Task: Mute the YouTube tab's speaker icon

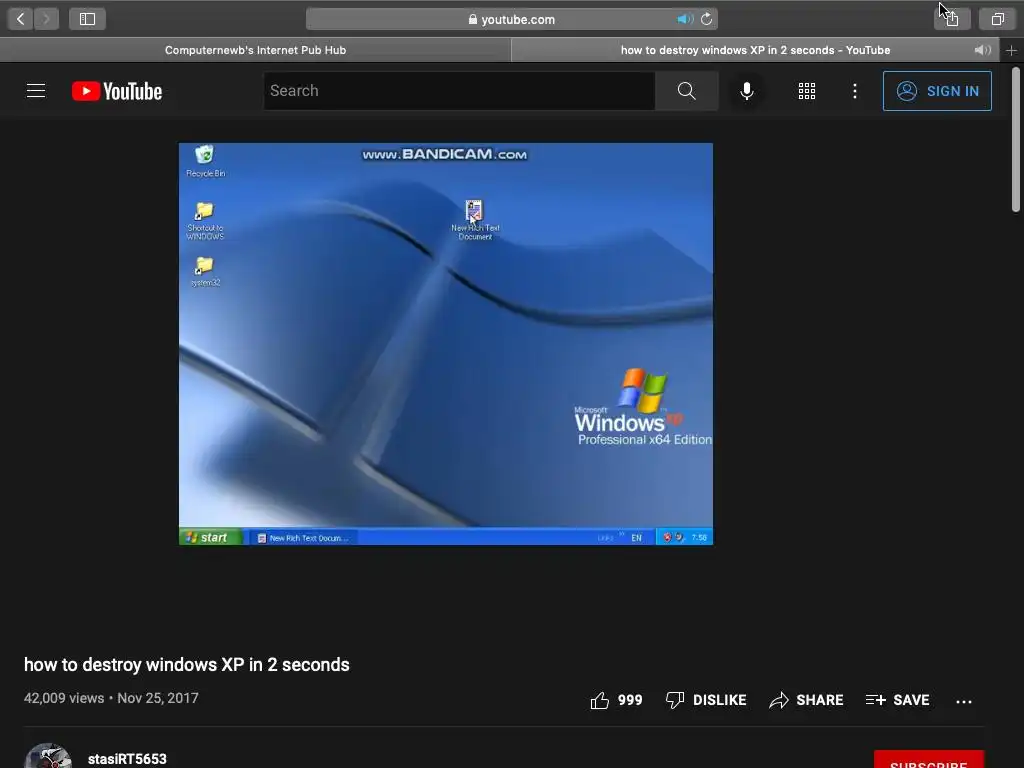Action: click(982, 50)
